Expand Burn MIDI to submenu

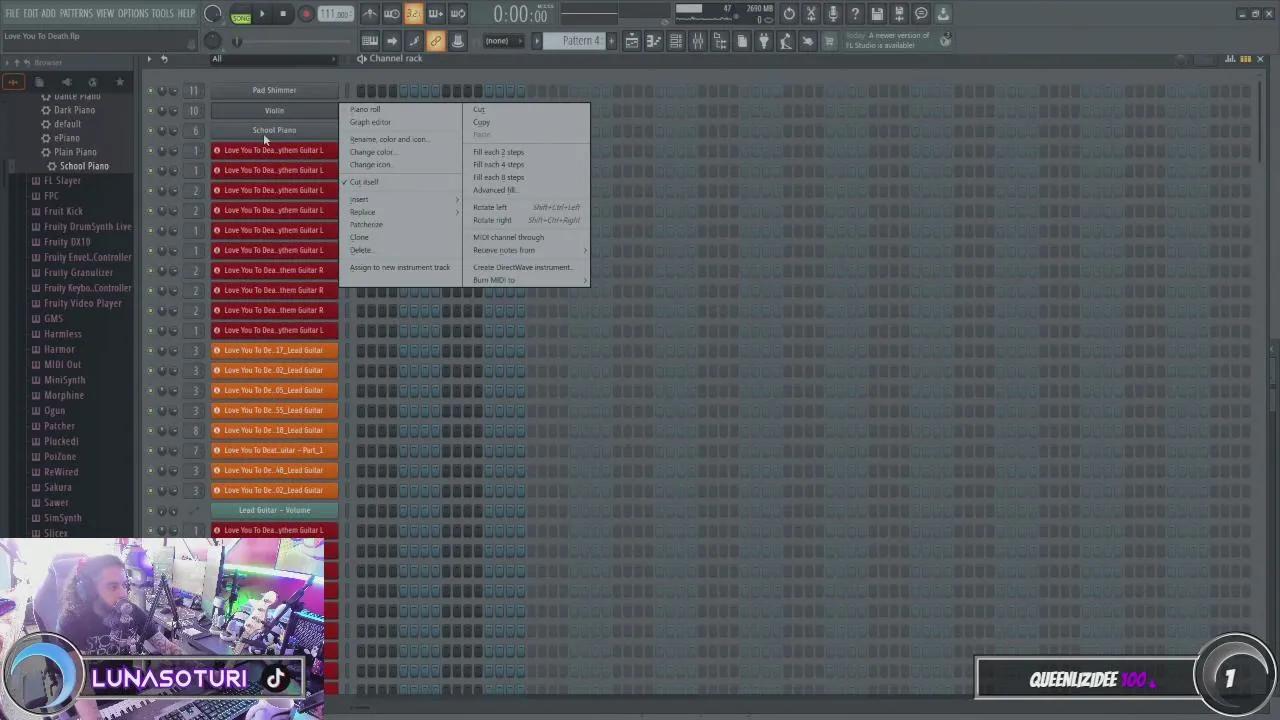click(x=527, y=280)
